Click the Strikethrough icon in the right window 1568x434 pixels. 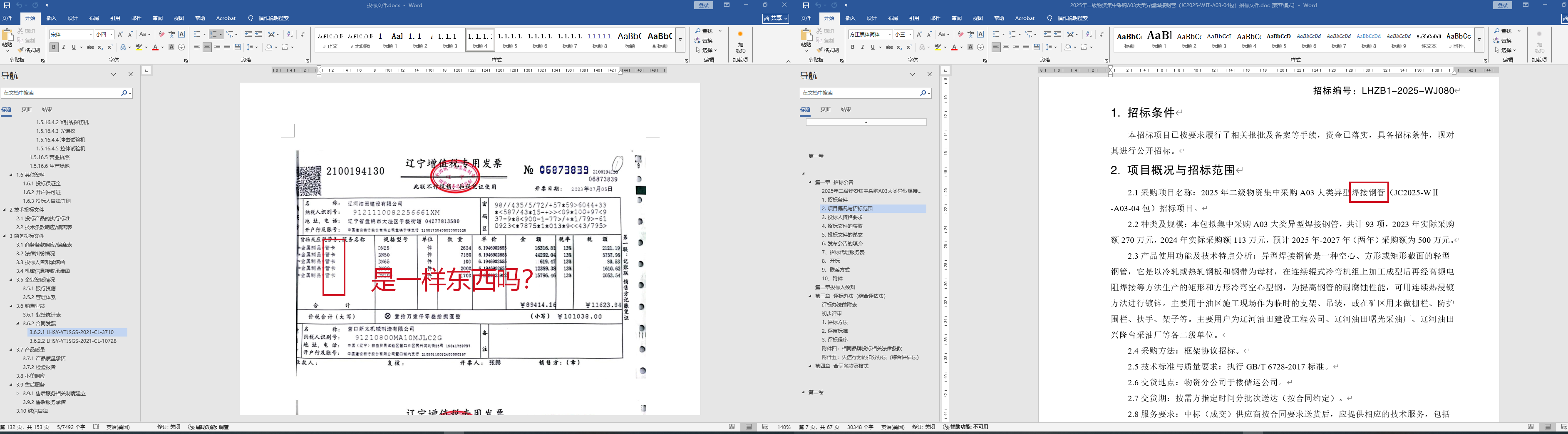(x=889, y=47)
